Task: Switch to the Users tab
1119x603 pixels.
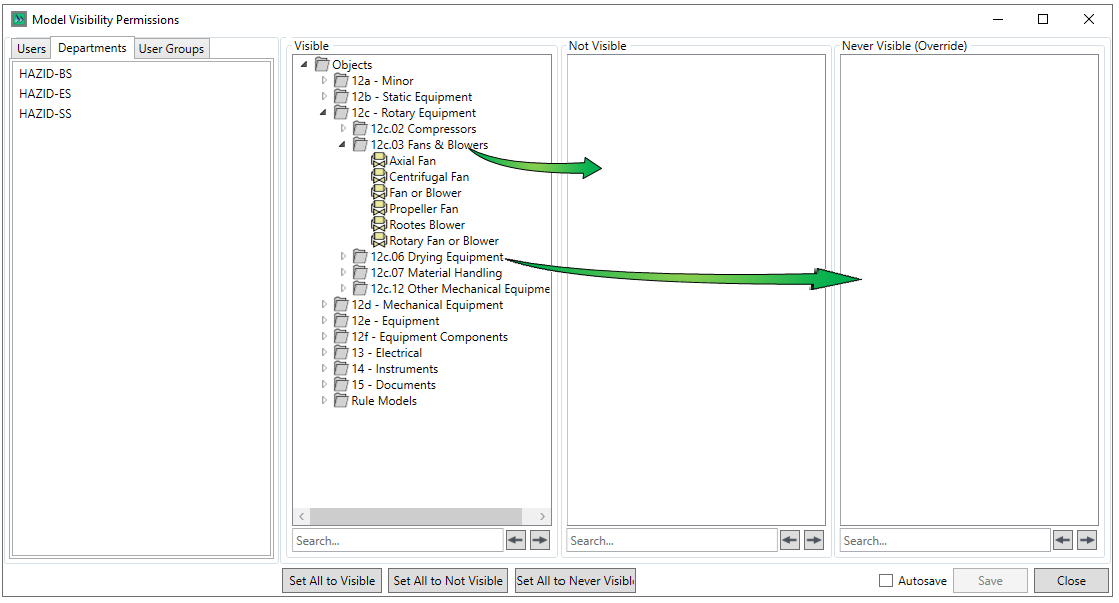Action: tap(31, 49)
